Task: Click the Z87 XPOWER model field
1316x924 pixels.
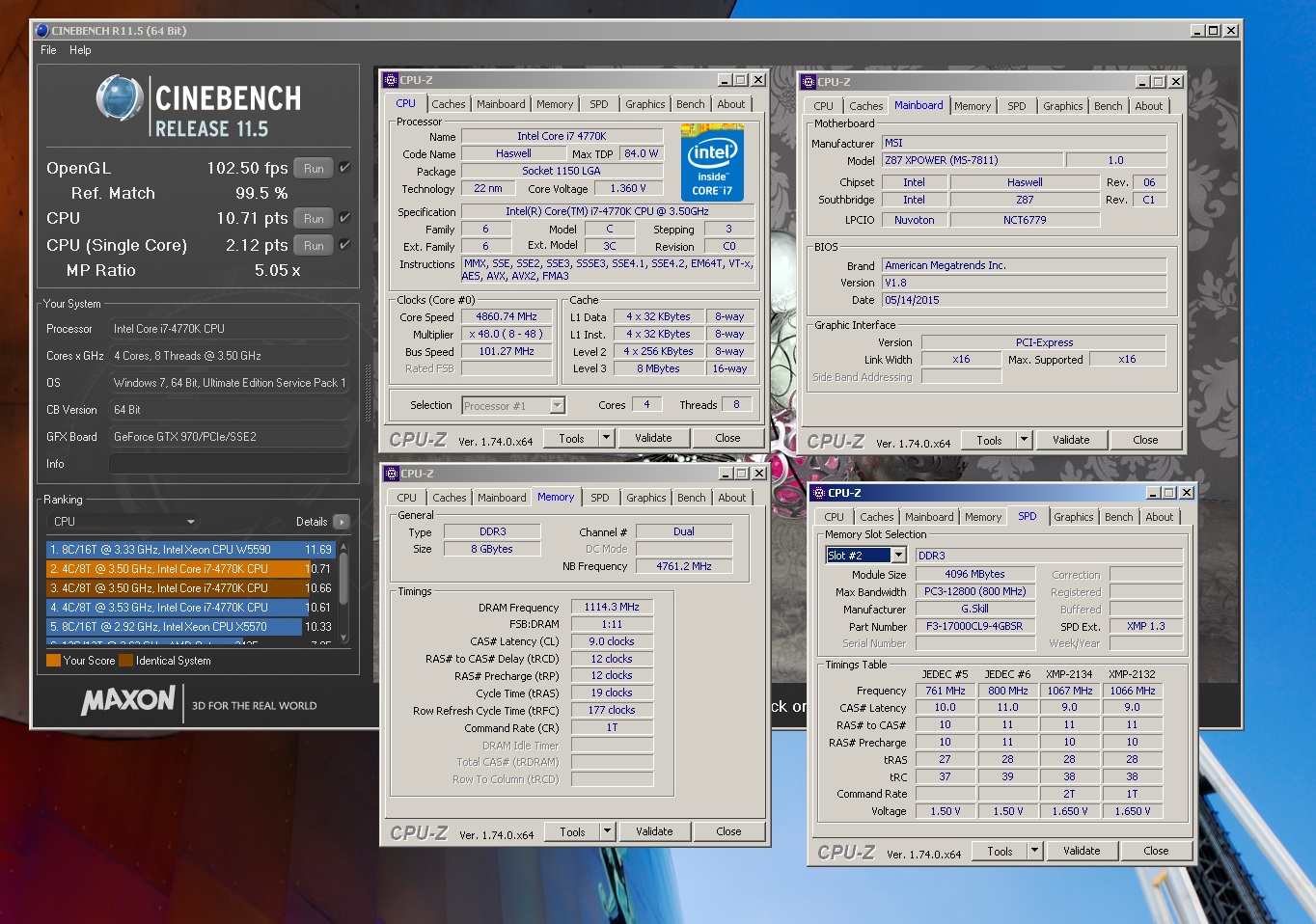Action: (973, 161)
